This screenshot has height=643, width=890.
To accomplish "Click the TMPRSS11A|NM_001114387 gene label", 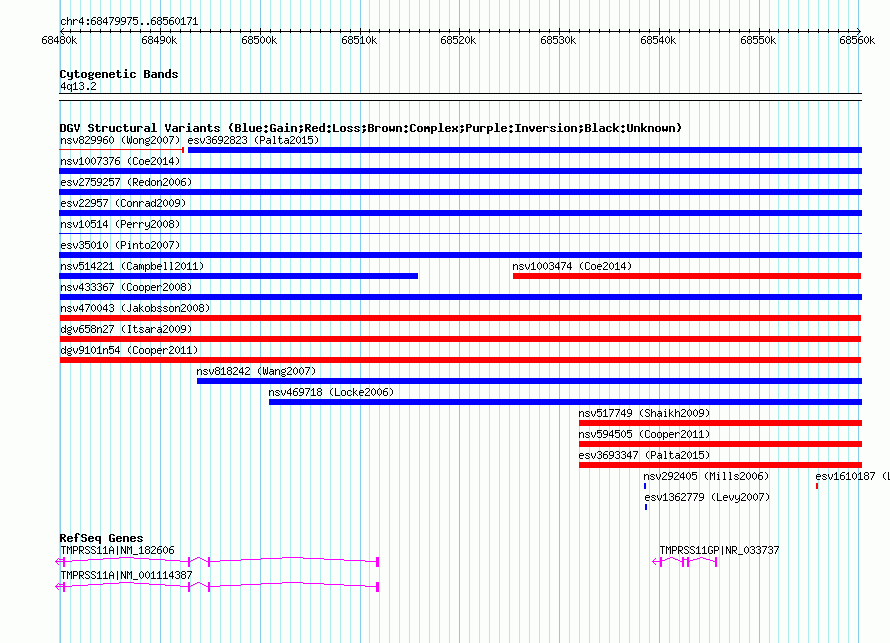I will (x=126, y=575).
